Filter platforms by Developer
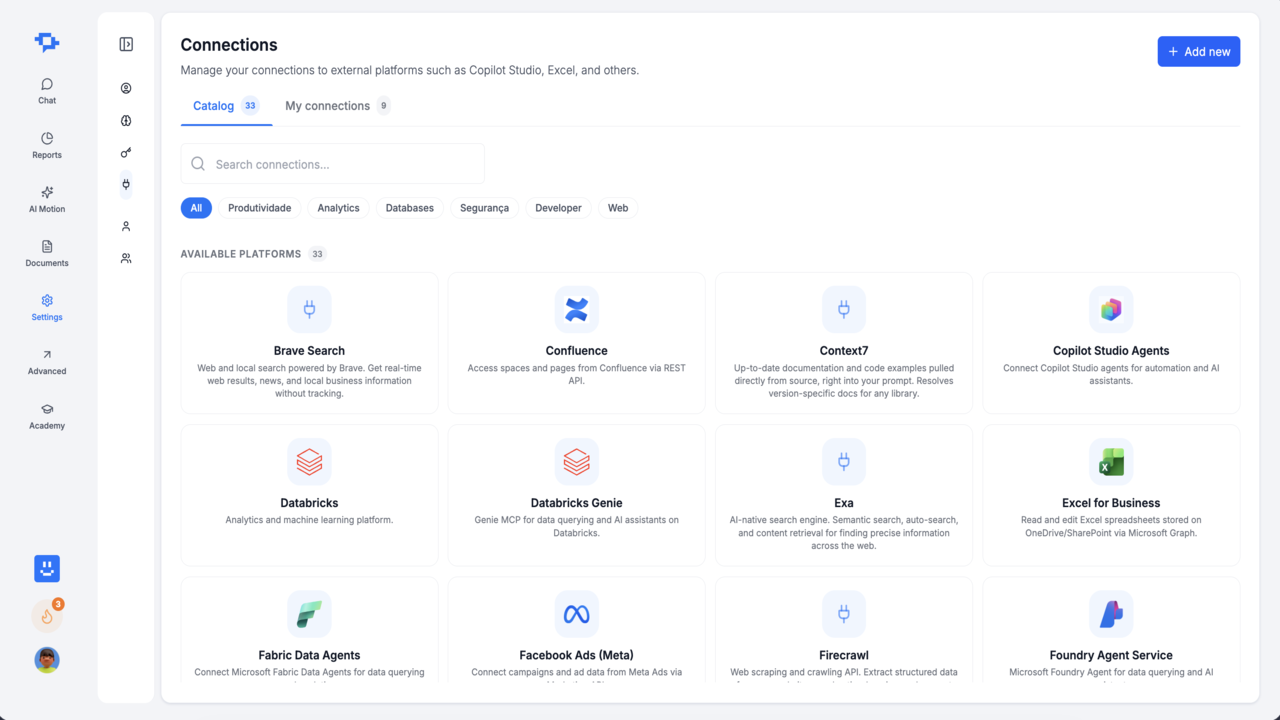 pyautogui.click(x=558, y=208)
